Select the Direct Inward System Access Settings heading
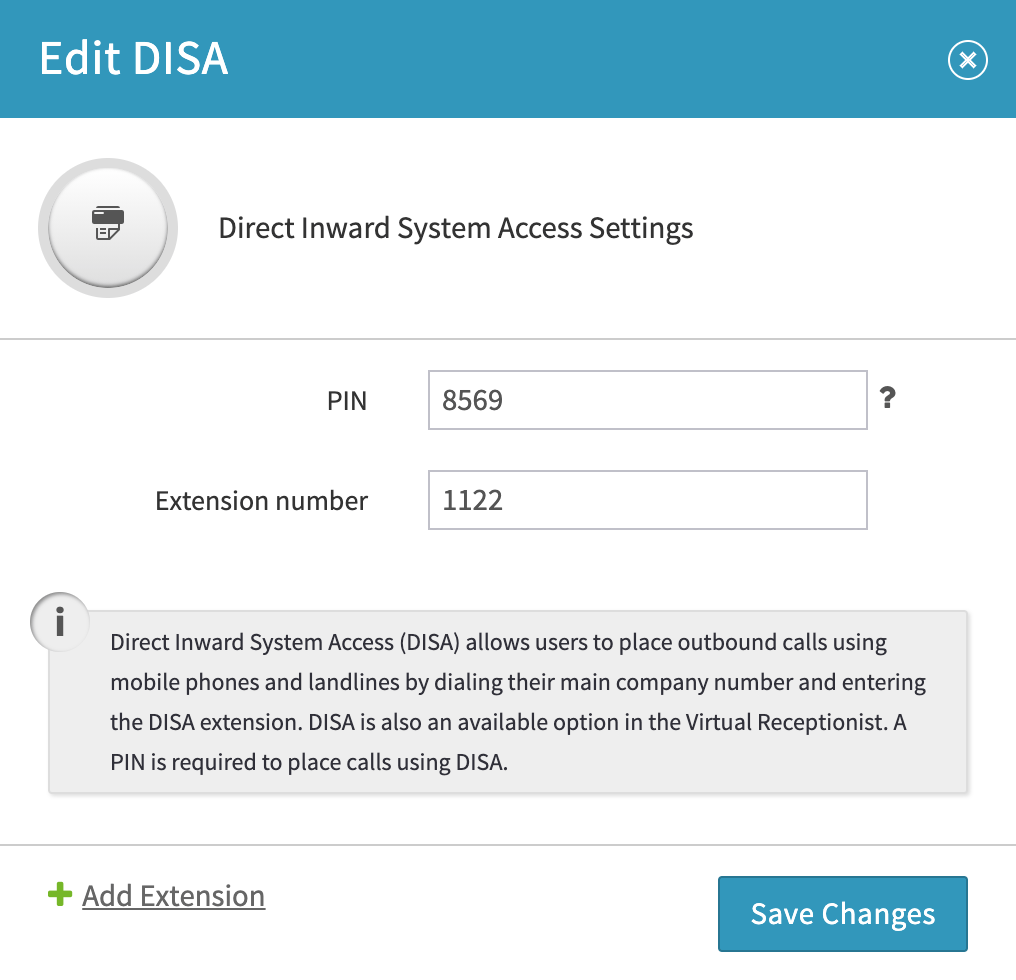Viewport: 1016px width, 980px height. click(x=456, y=228)
